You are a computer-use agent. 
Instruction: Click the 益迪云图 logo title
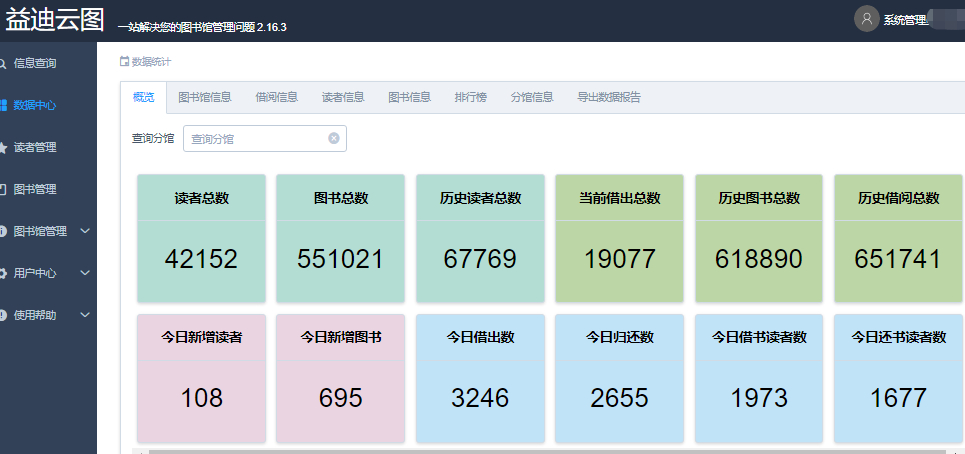(55, 20)
